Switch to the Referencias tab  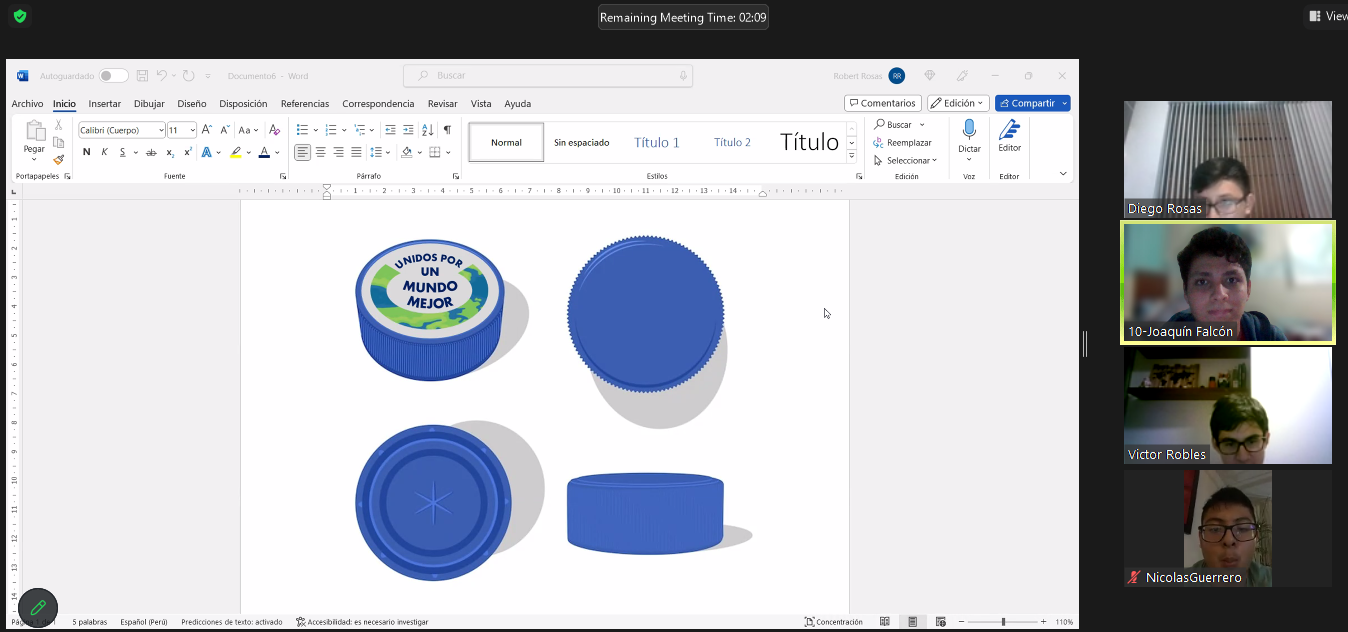305,104
